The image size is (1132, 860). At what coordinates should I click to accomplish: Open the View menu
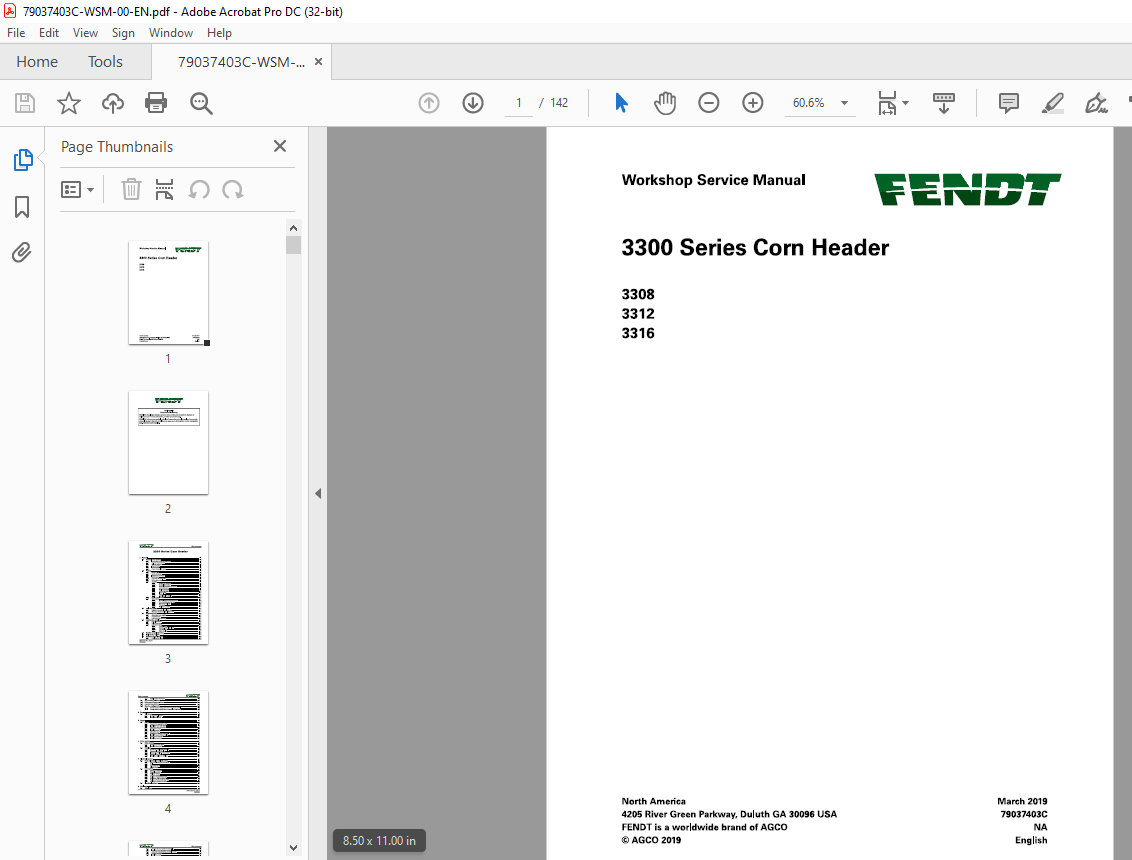click(x=85, y=32)
